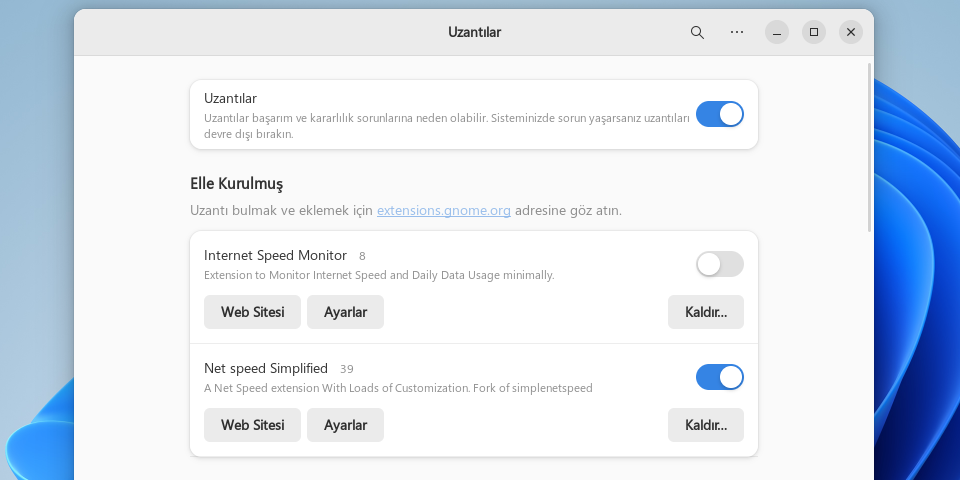This screenshot has width=960, height=480.
Task: Select the Net speed Simplified title row
Action: coord(474,377)
